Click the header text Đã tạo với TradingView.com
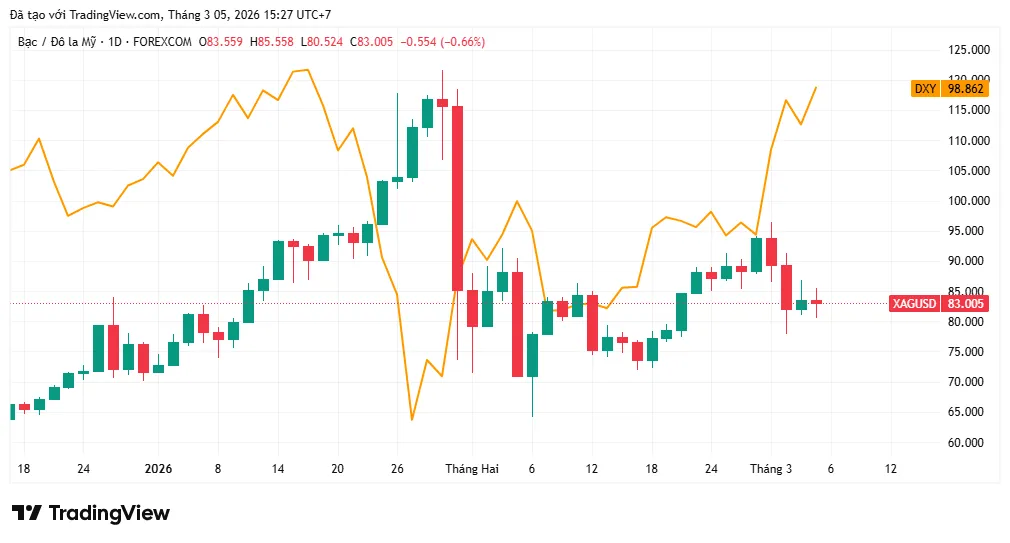Screen dimensions: 1010x543 84,14
